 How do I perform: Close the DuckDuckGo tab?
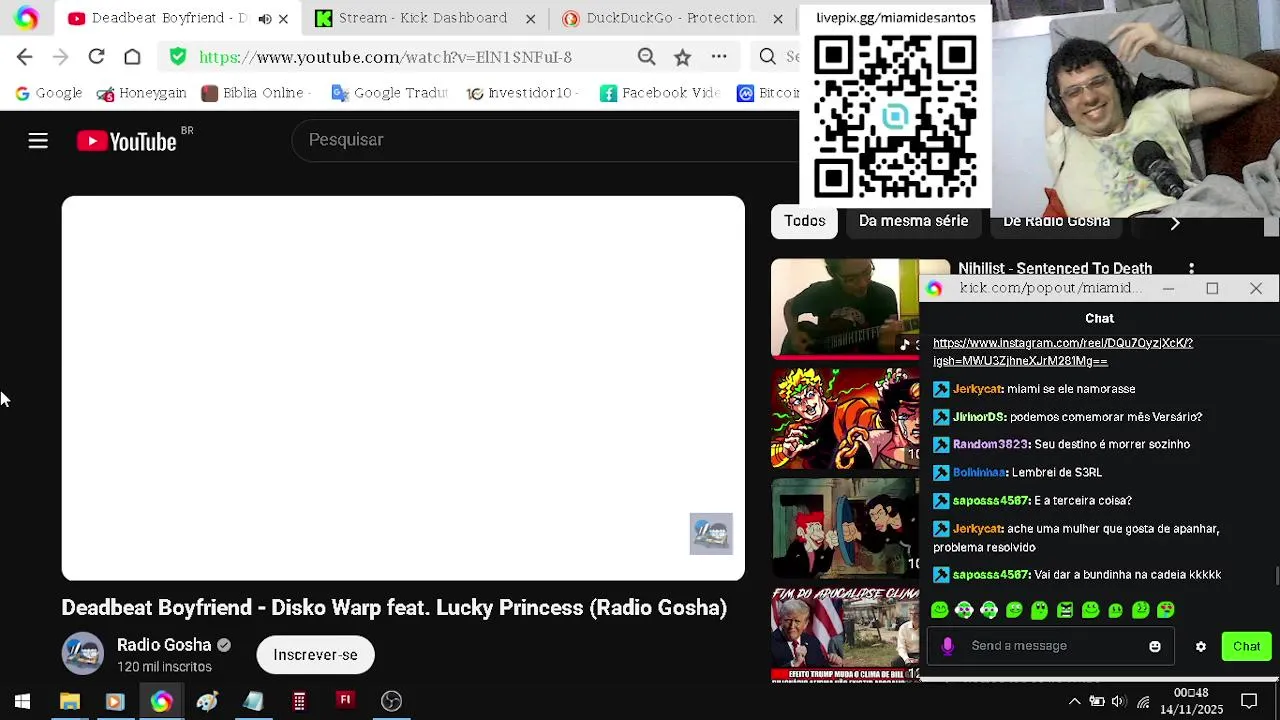point(778,19)
